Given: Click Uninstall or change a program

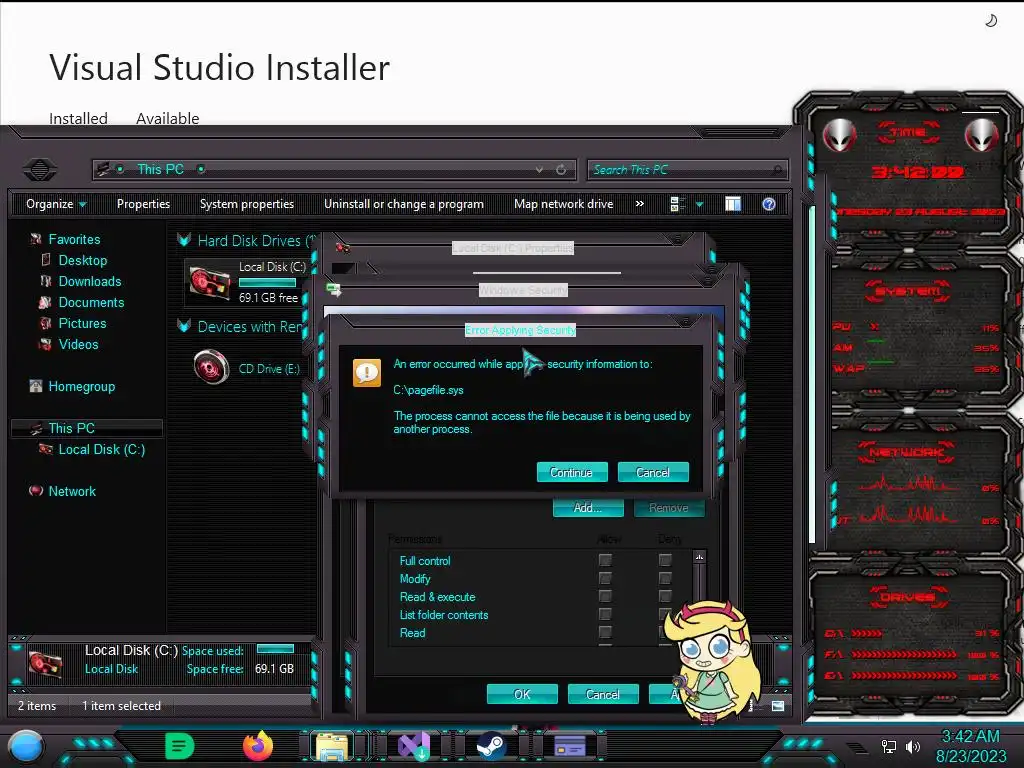Looking at the screenshot, I should [404, 204].
